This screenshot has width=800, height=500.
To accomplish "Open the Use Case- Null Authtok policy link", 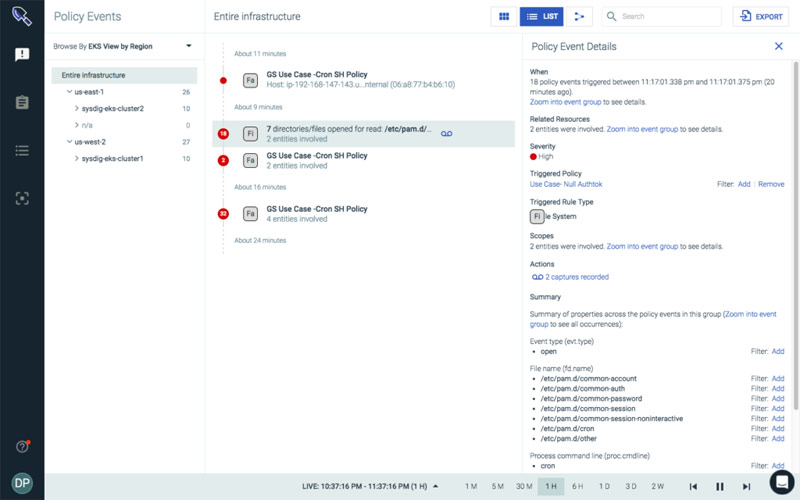I will [x=566, y=184].
